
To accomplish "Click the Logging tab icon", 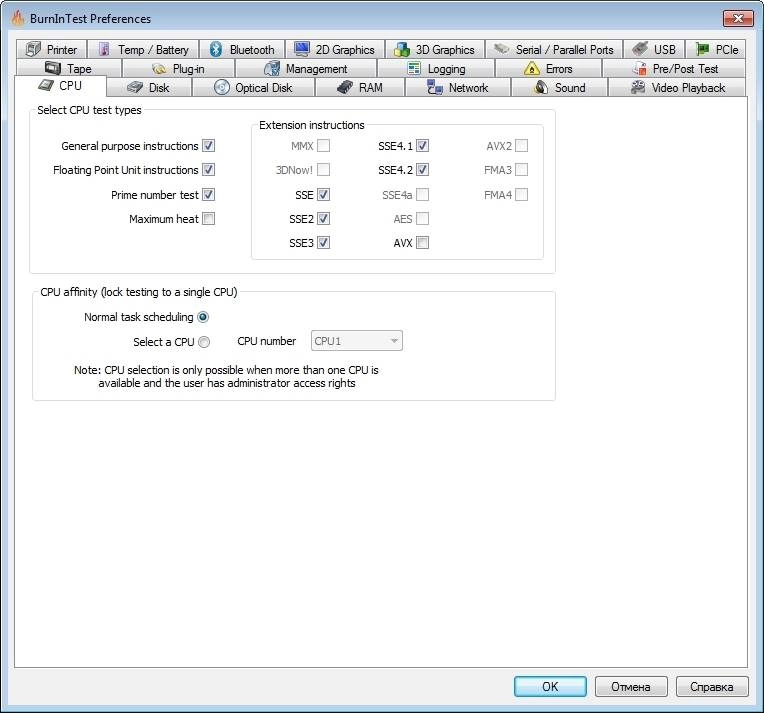I will 414,68.
